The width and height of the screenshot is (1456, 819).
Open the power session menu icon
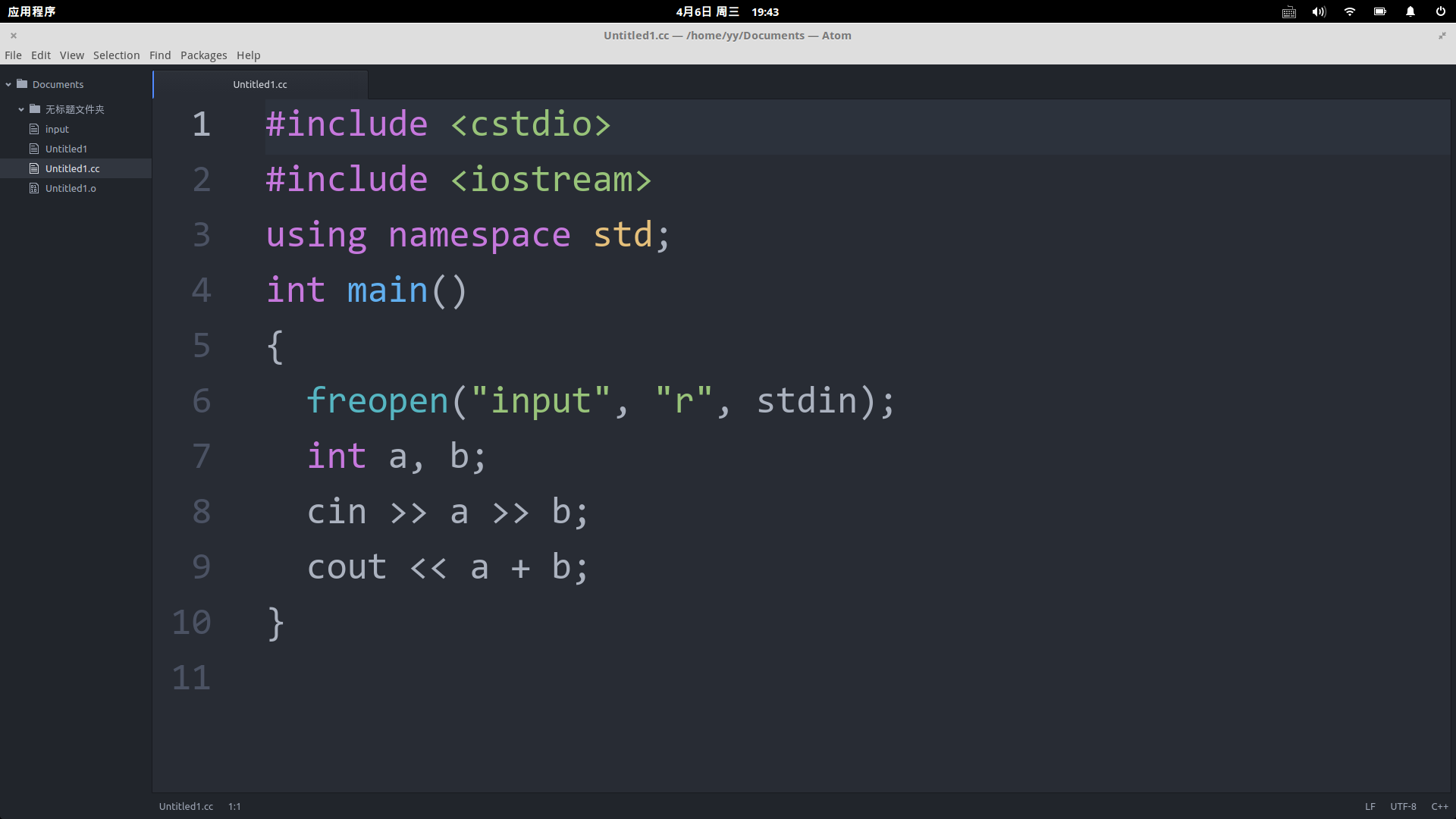click(1440, 11)
